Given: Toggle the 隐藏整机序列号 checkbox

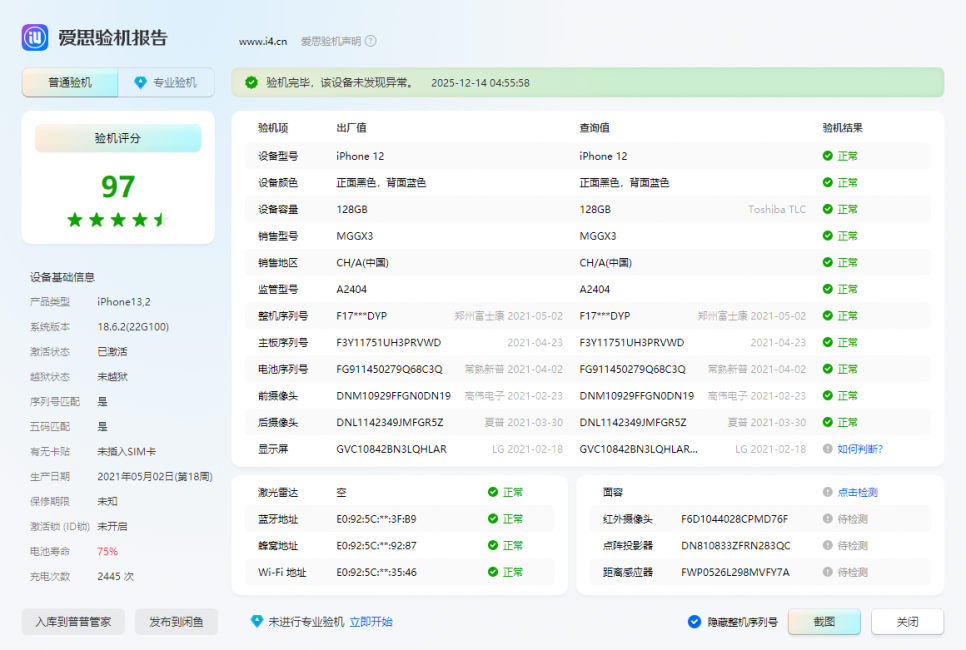Looking at the screenshot, I should point(693,621).
